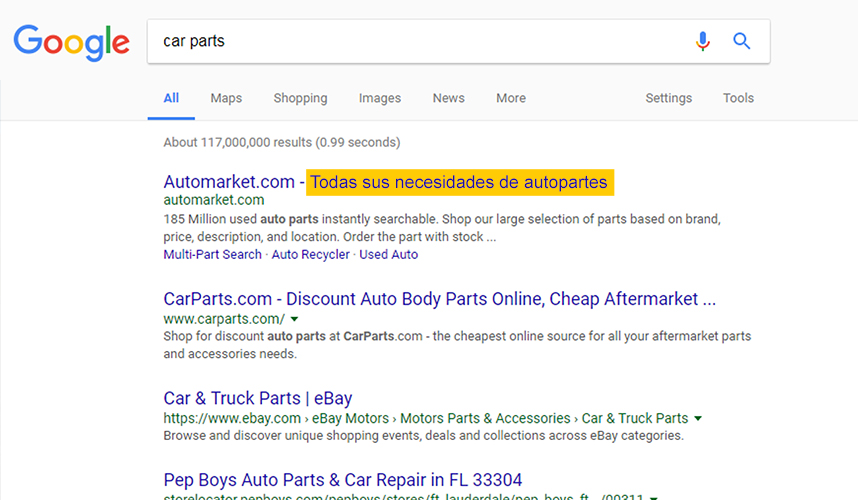Click the Google logo
Image resolution: width=858 pixels, height=500 pixels.
point(72,42)
